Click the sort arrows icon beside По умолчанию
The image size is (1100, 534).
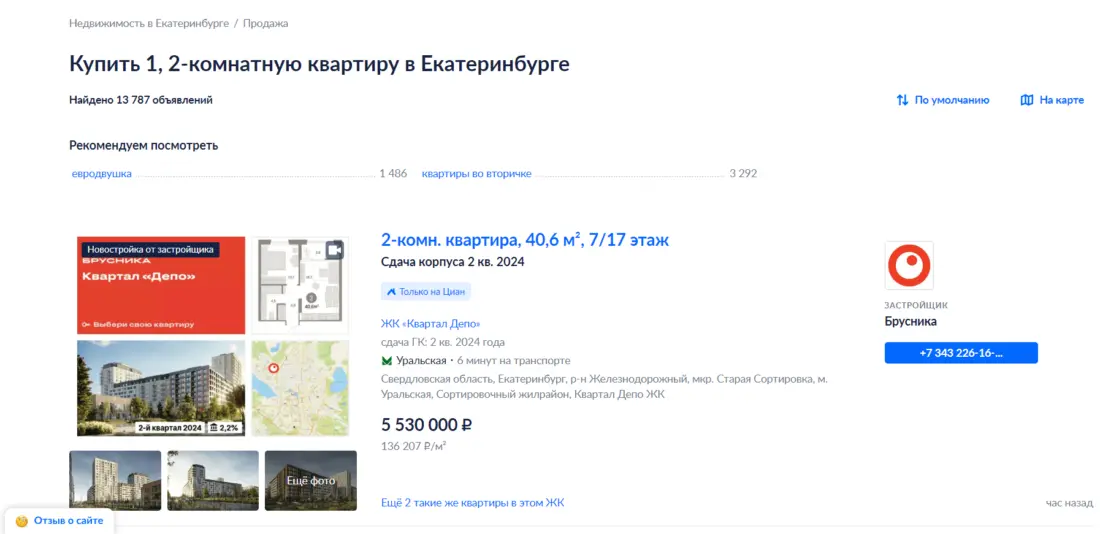[x=902, y=100]
